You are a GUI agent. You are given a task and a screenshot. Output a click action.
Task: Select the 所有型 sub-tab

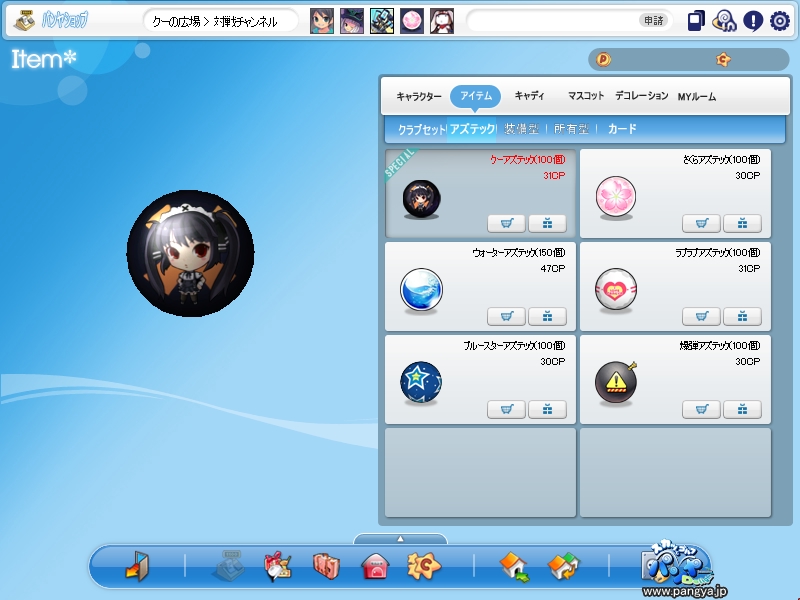[x=571, y=129]
